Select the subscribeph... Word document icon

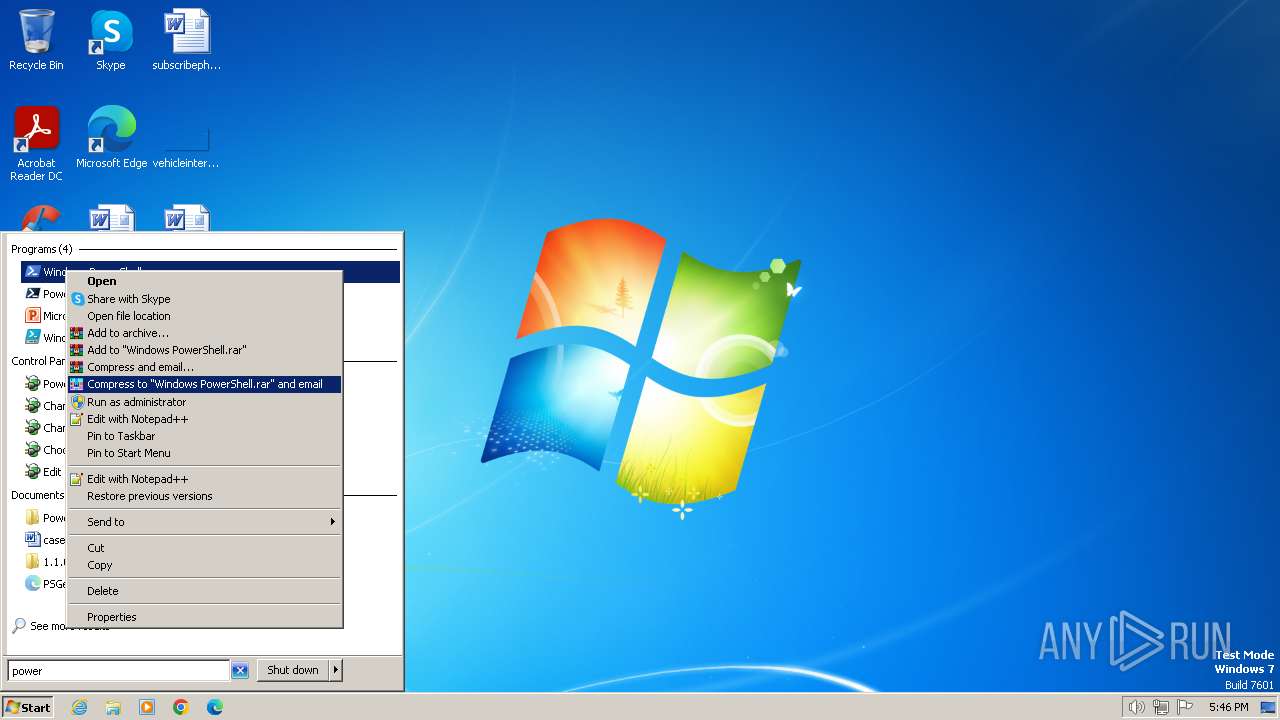(x=186, y=40)
